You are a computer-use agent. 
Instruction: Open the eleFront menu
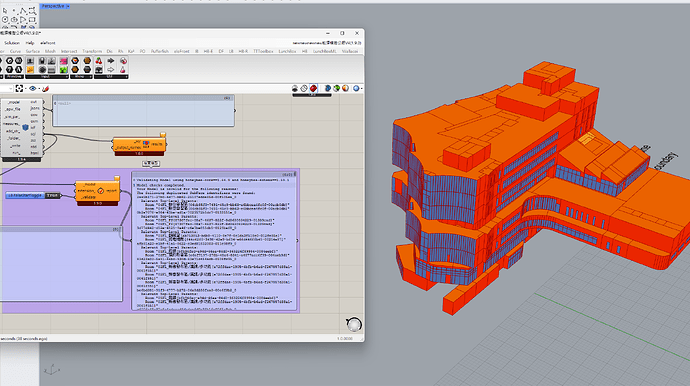tap(48, 43)
